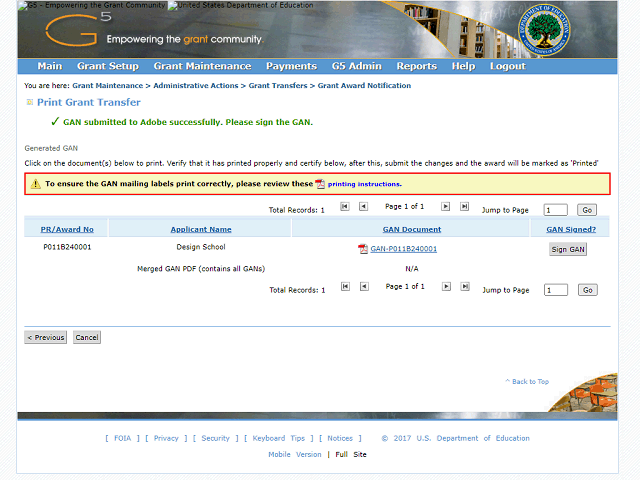640x480 pixels.
Task: Follow the Back to Top link
Action: (528, 381)
